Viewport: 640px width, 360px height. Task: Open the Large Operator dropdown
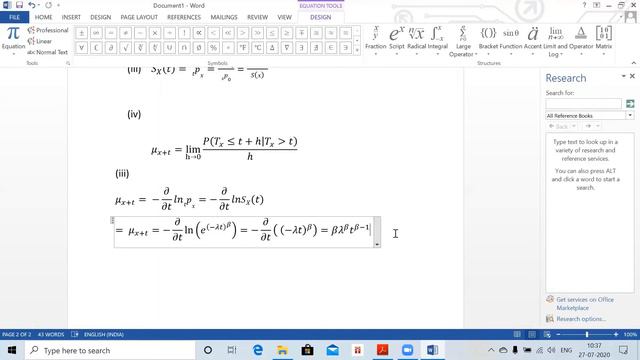coord(463,41)
